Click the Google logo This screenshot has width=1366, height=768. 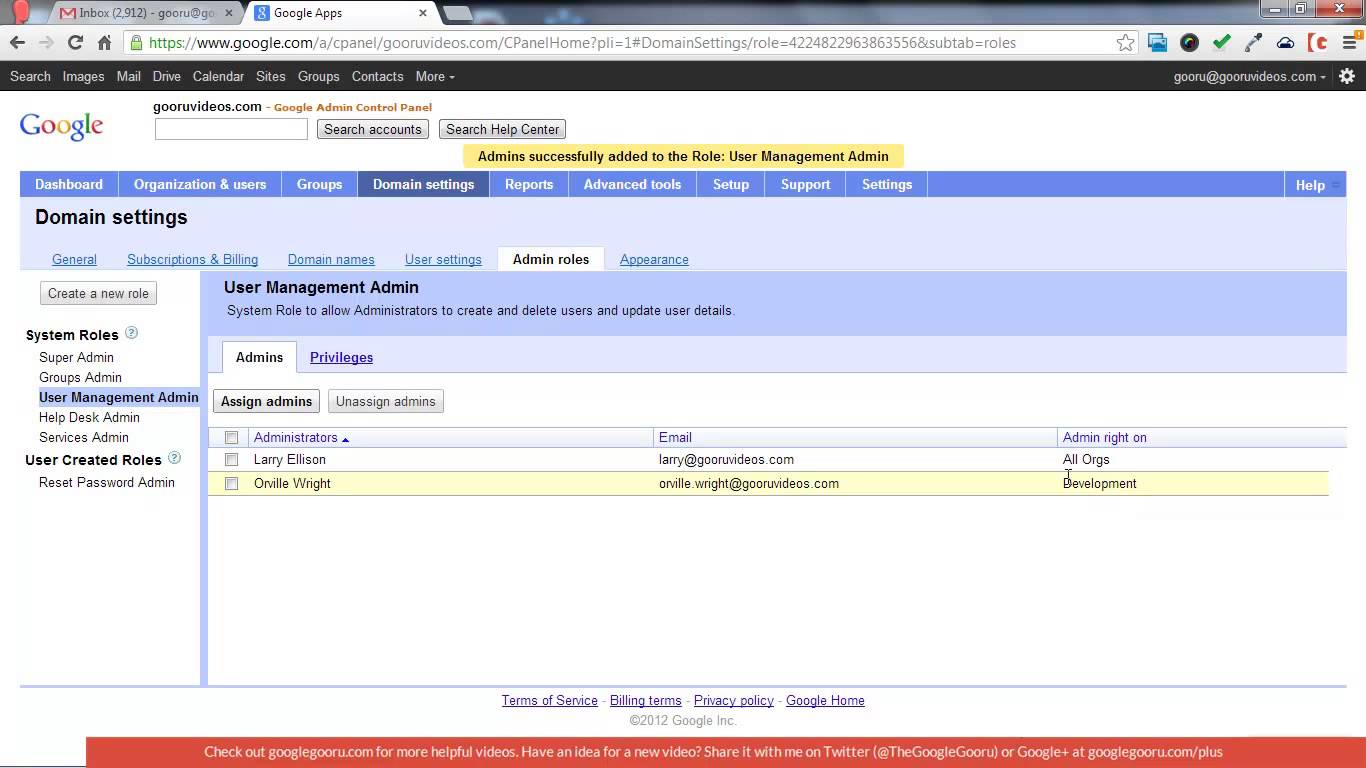point(61,126)
